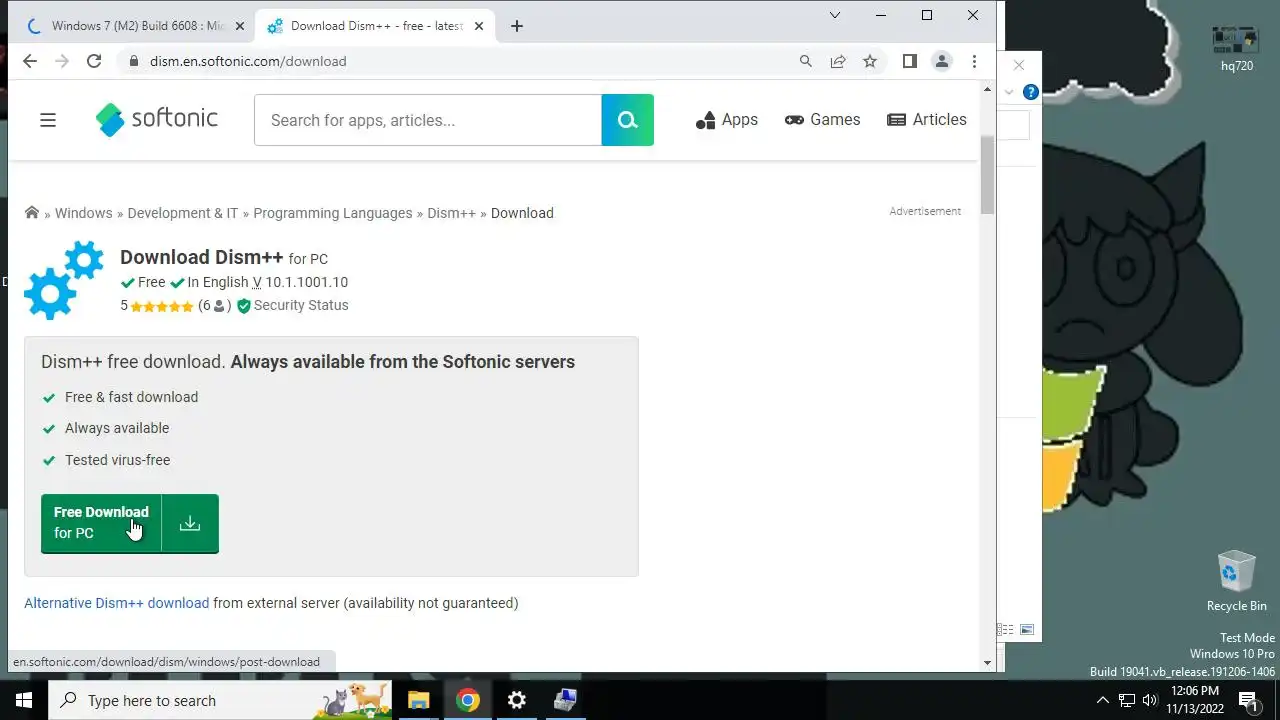Open Chrome profile avatar
Image resolution: width=1280 pixels, height=720 pixels.
point(942,61)
